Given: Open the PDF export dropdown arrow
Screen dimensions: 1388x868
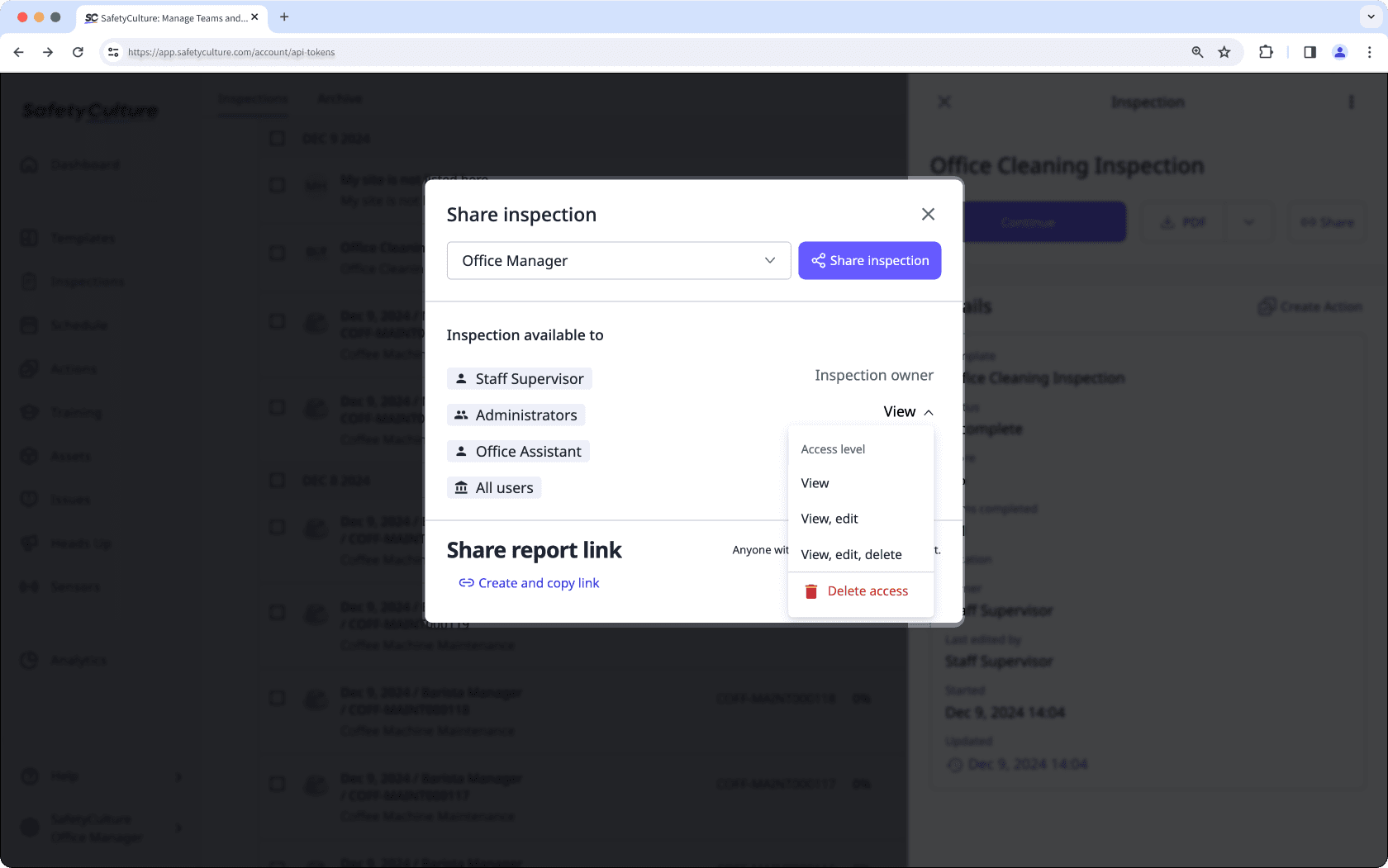Looking at the screenshot, I should (x=1249, y=221).
